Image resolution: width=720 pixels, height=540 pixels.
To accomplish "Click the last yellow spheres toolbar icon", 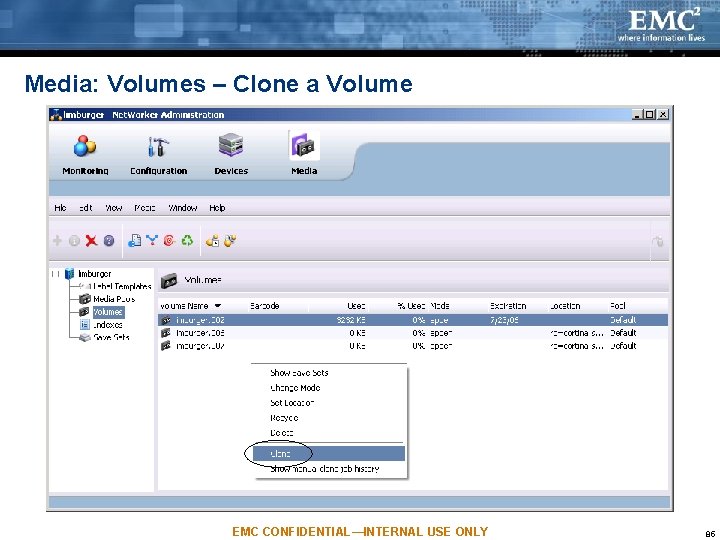I will click(x=230, y=240).
